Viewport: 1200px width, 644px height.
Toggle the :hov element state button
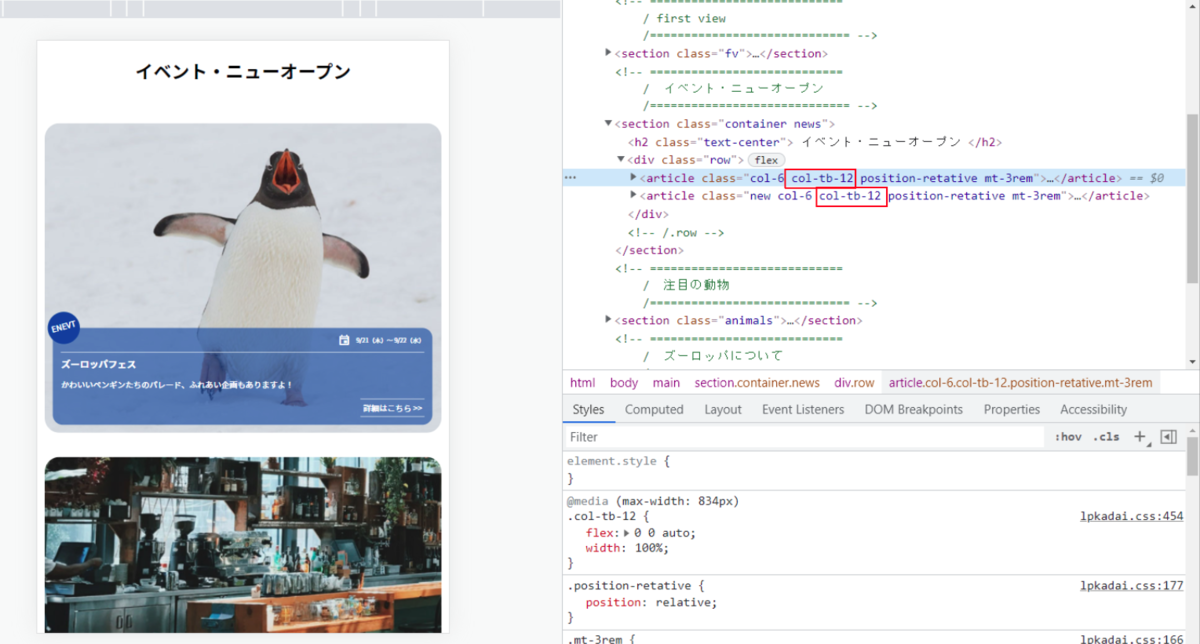coord(1068,437)
